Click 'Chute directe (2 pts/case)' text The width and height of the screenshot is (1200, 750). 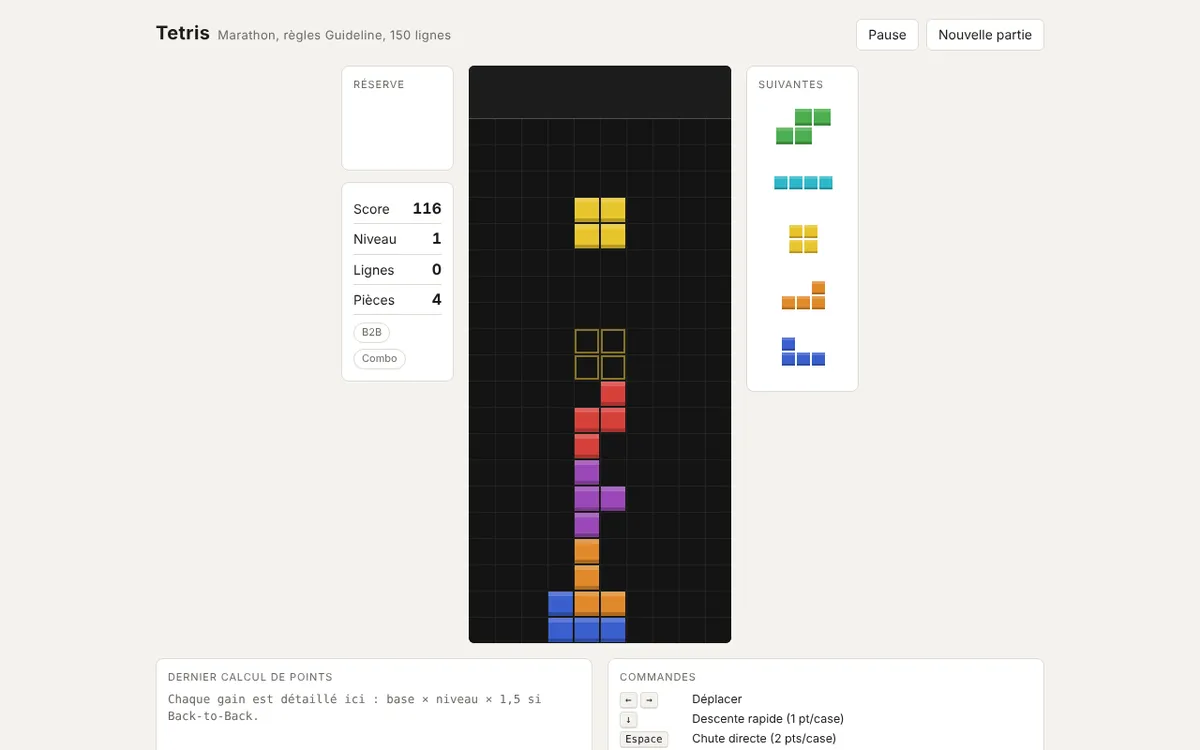(x=764, y=739)
